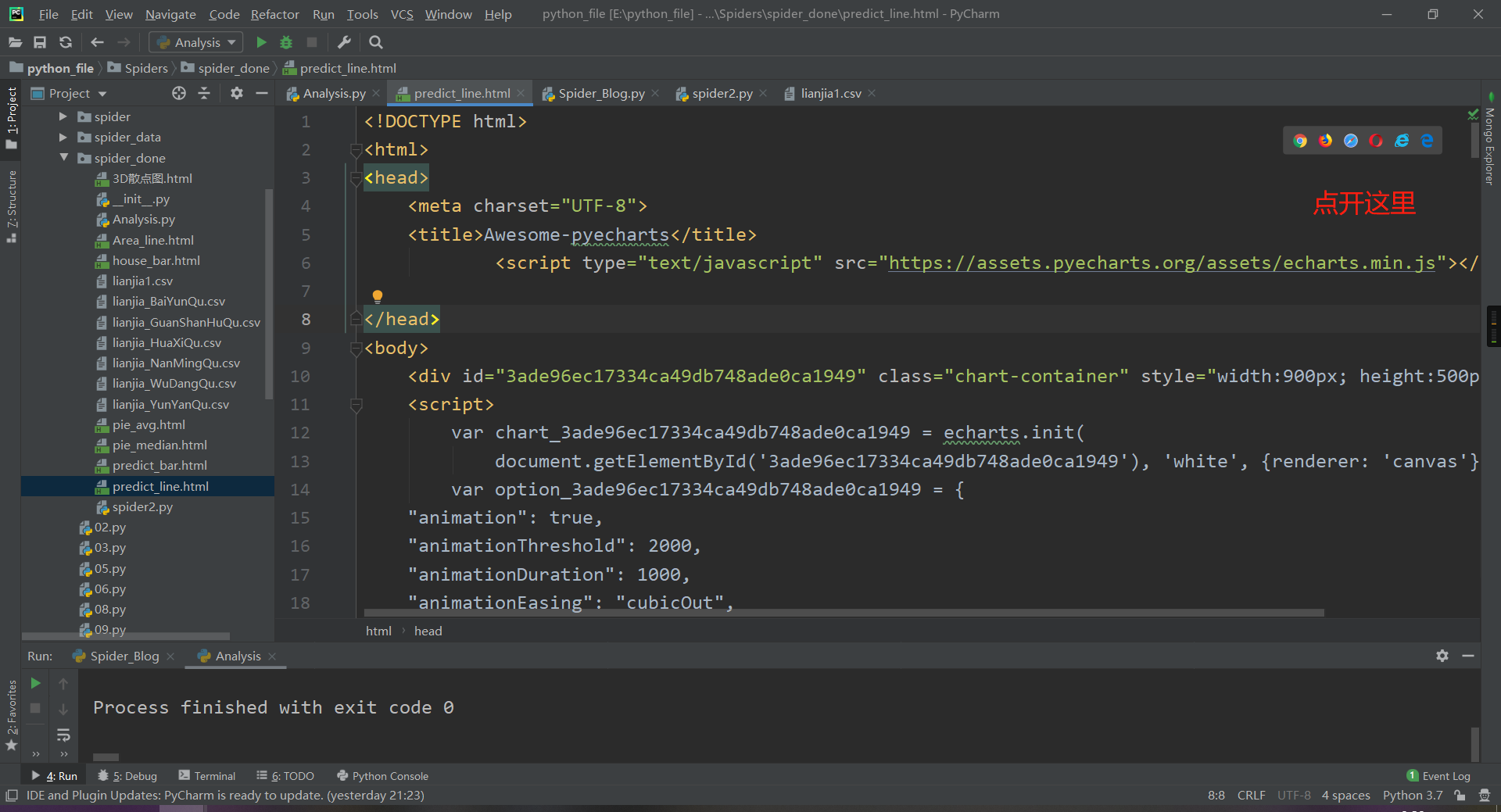Viewport: 1501px width, 812px height.
Task: Open the Event Log
Action: 1438,776
